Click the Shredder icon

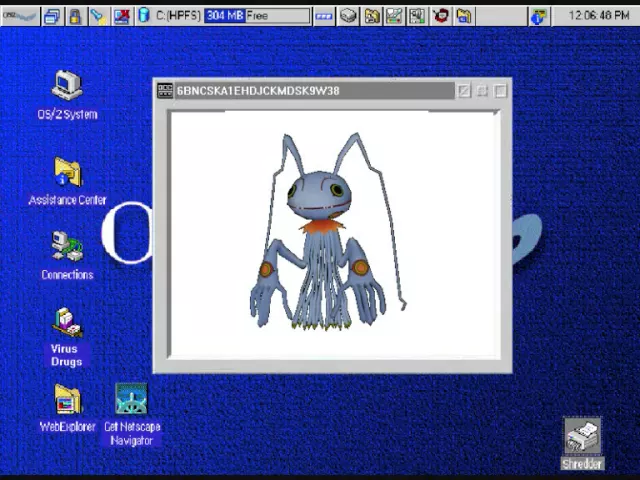[x=582, y=436]
